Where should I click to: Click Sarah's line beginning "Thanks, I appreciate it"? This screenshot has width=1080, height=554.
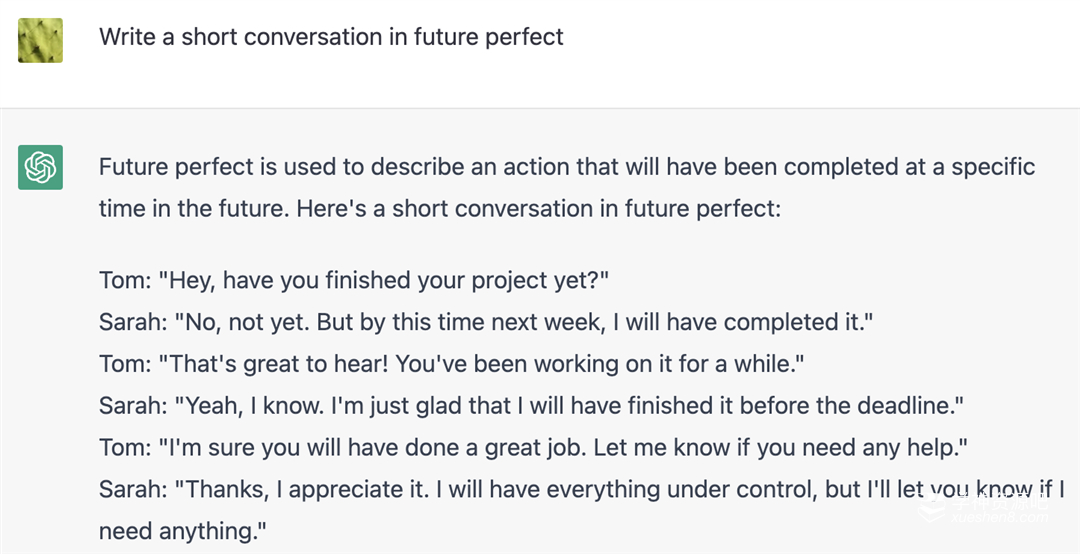[580, 490]
